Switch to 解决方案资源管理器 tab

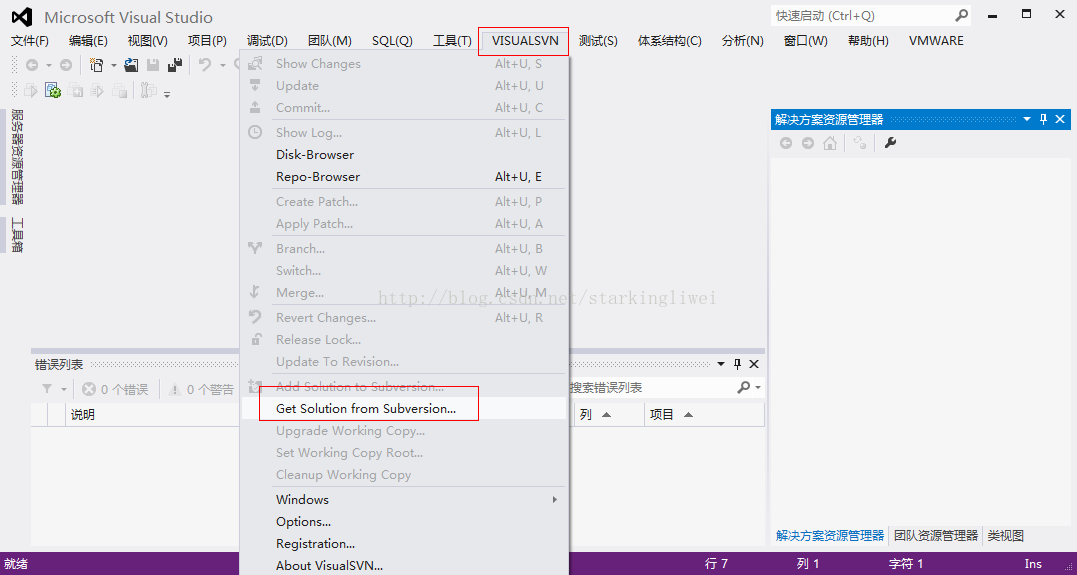point(830,536)
